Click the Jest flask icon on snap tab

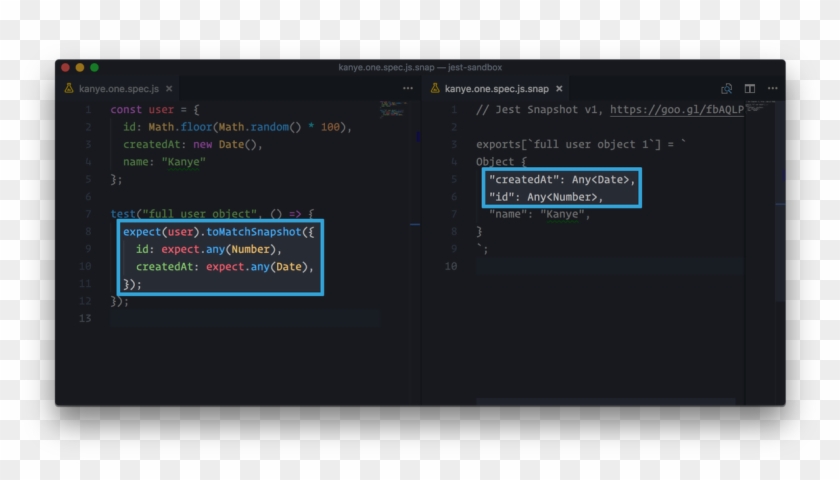click(x=435, y=89)
